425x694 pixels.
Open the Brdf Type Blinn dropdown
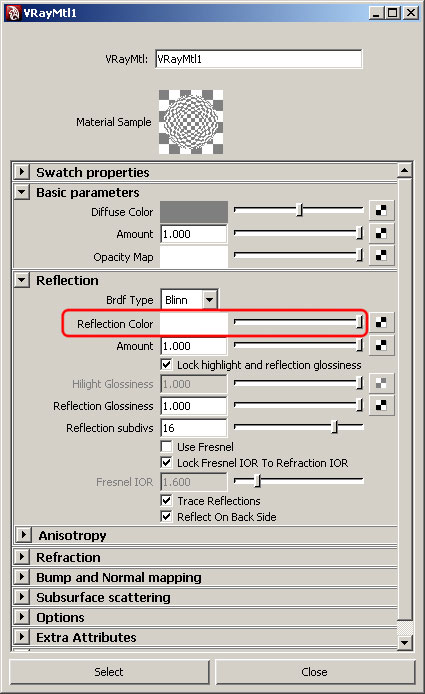pos(189,300)
